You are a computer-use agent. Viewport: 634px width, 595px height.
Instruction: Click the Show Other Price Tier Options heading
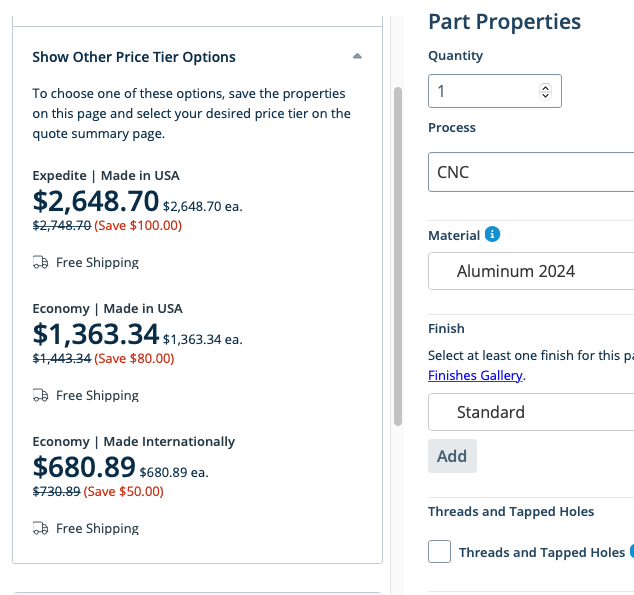(x=134, y=57)
